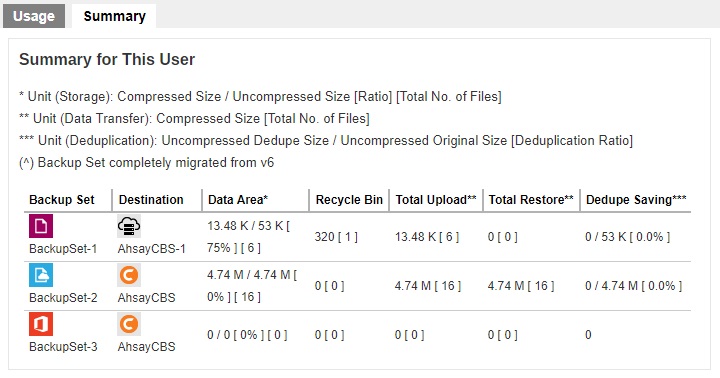720x378 pixels.
Task: Select the Summary tab
Action: (114, 16)
